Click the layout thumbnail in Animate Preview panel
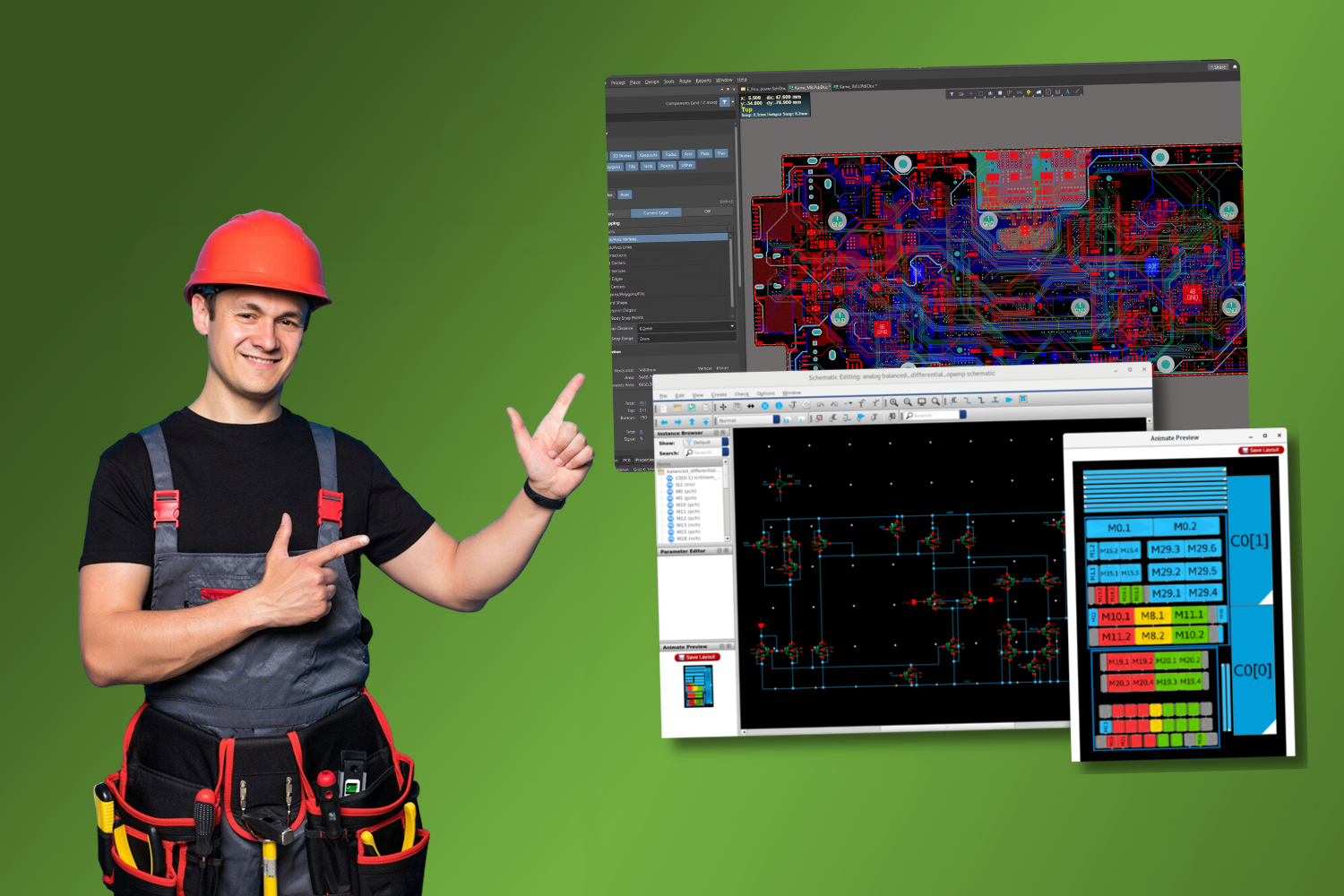This screenshot has width=1344, height=896. click(x=699, y=685)
